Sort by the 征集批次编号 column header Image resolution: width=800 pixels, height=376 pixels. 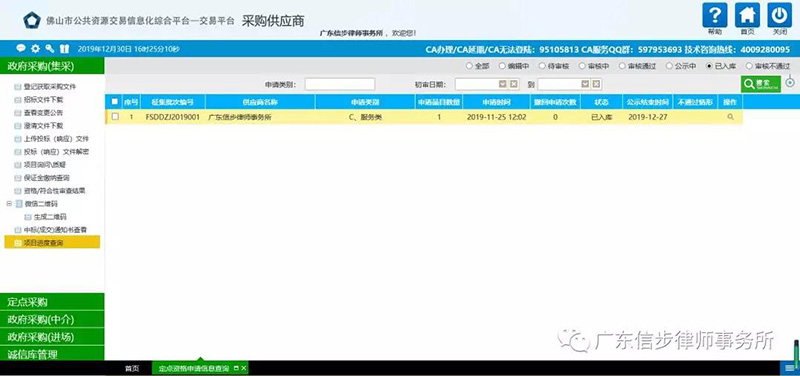coord(172,102)
